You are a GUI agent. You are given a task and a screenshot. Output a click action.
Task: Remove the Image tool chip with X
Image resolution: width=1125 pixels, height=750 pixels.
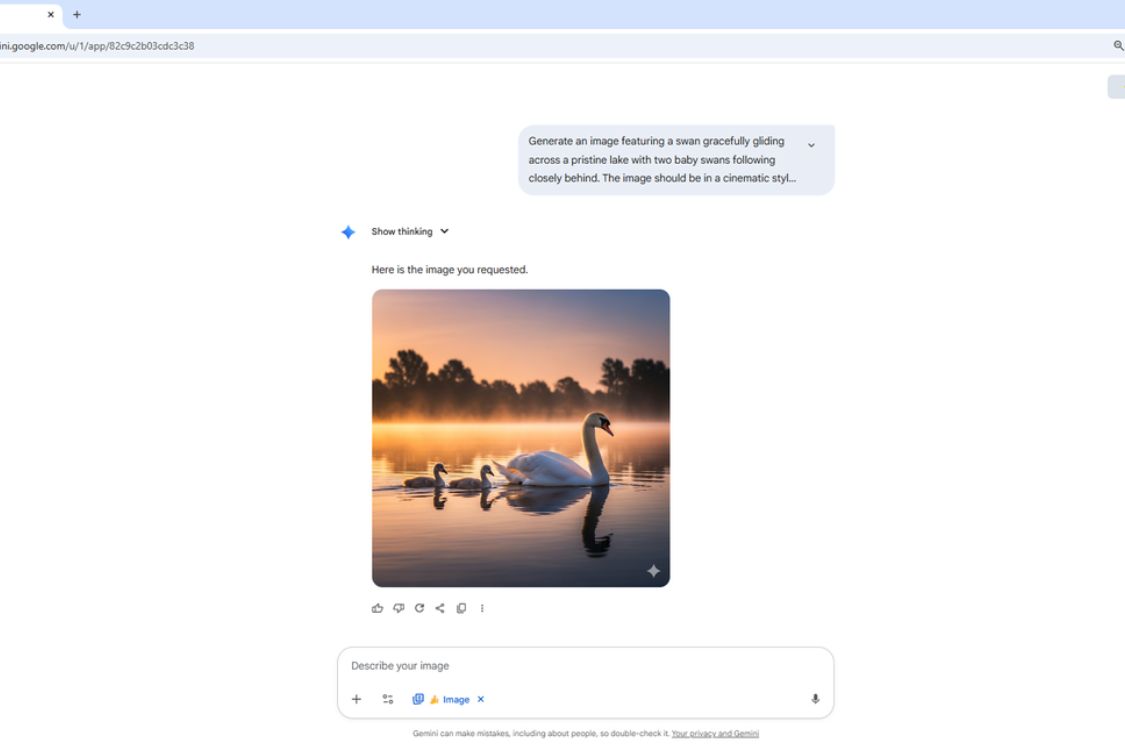tap(480, 699)
